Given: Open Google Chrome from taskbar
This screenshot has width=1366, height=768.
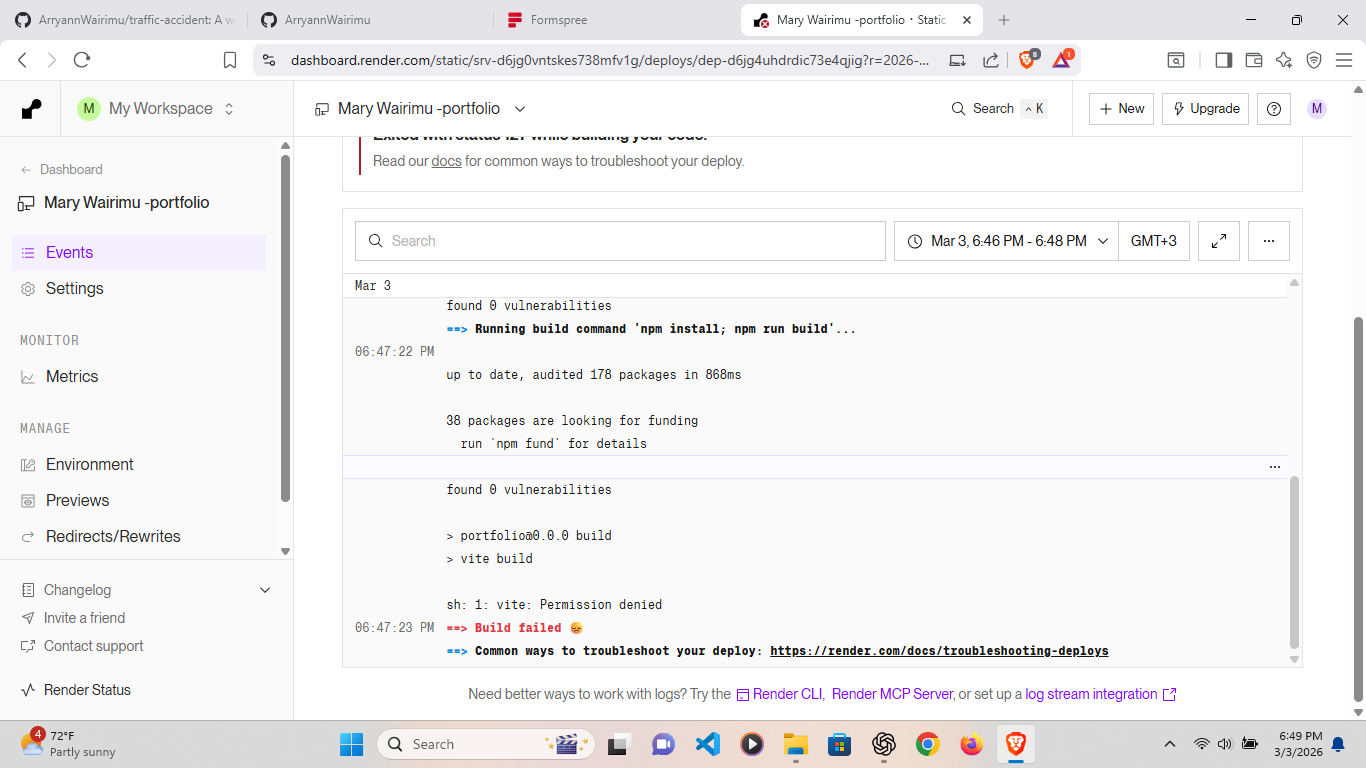Looking at the screenshot, I should pyautogui.click(x=928, y=744).
